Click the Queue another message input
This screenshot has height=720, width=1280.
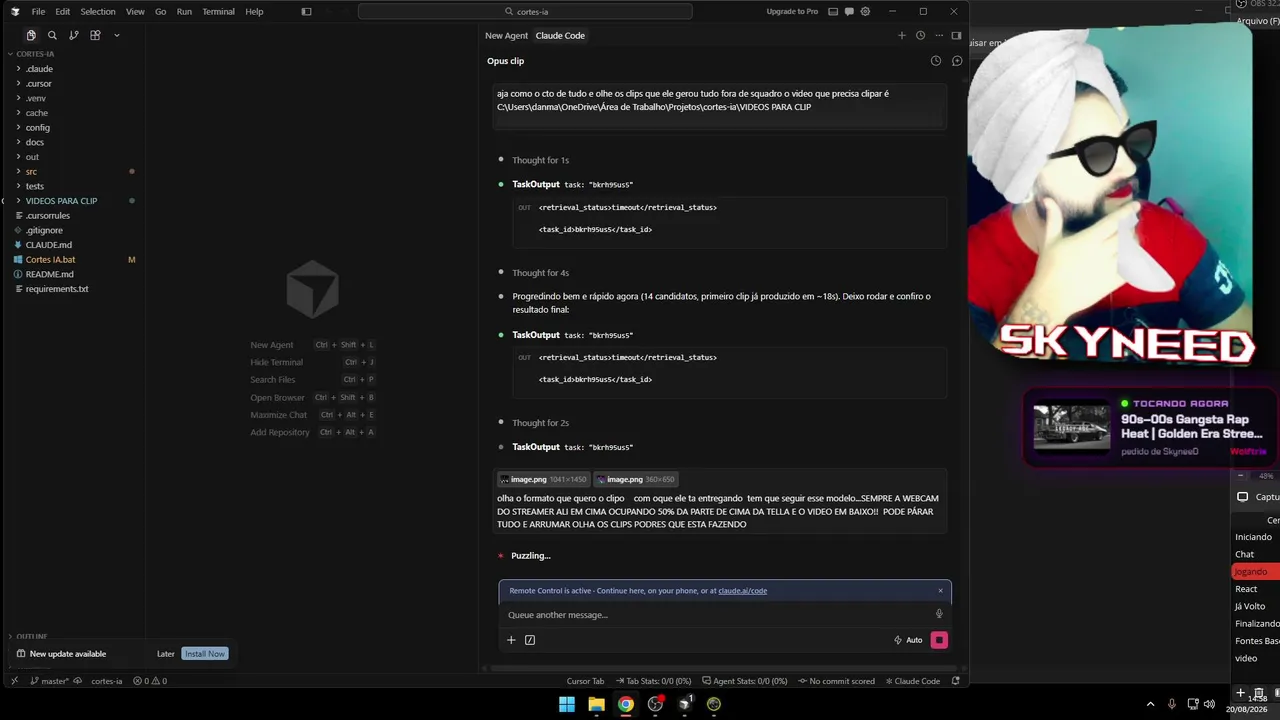(716, 615)
